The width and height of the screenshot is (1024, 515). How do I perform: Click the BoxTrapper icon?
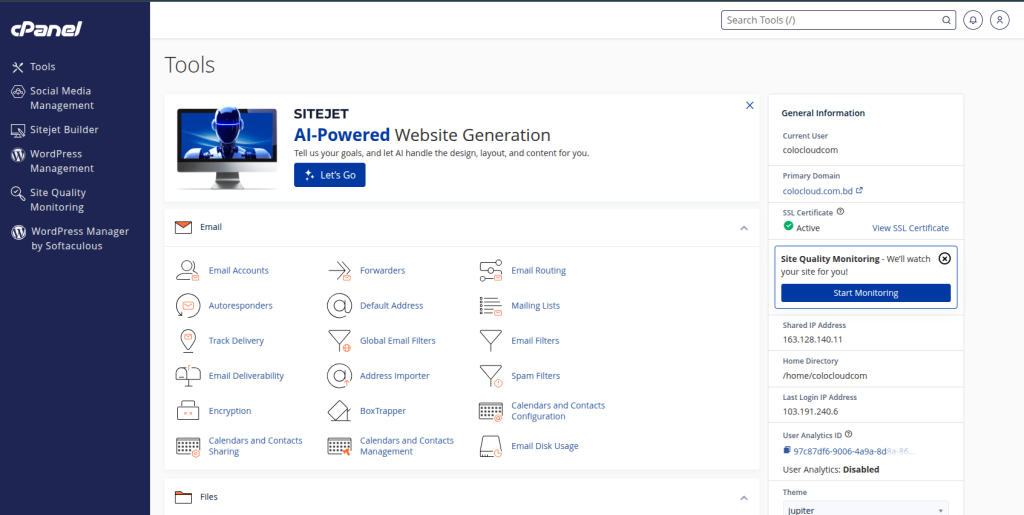click(339, 411)
